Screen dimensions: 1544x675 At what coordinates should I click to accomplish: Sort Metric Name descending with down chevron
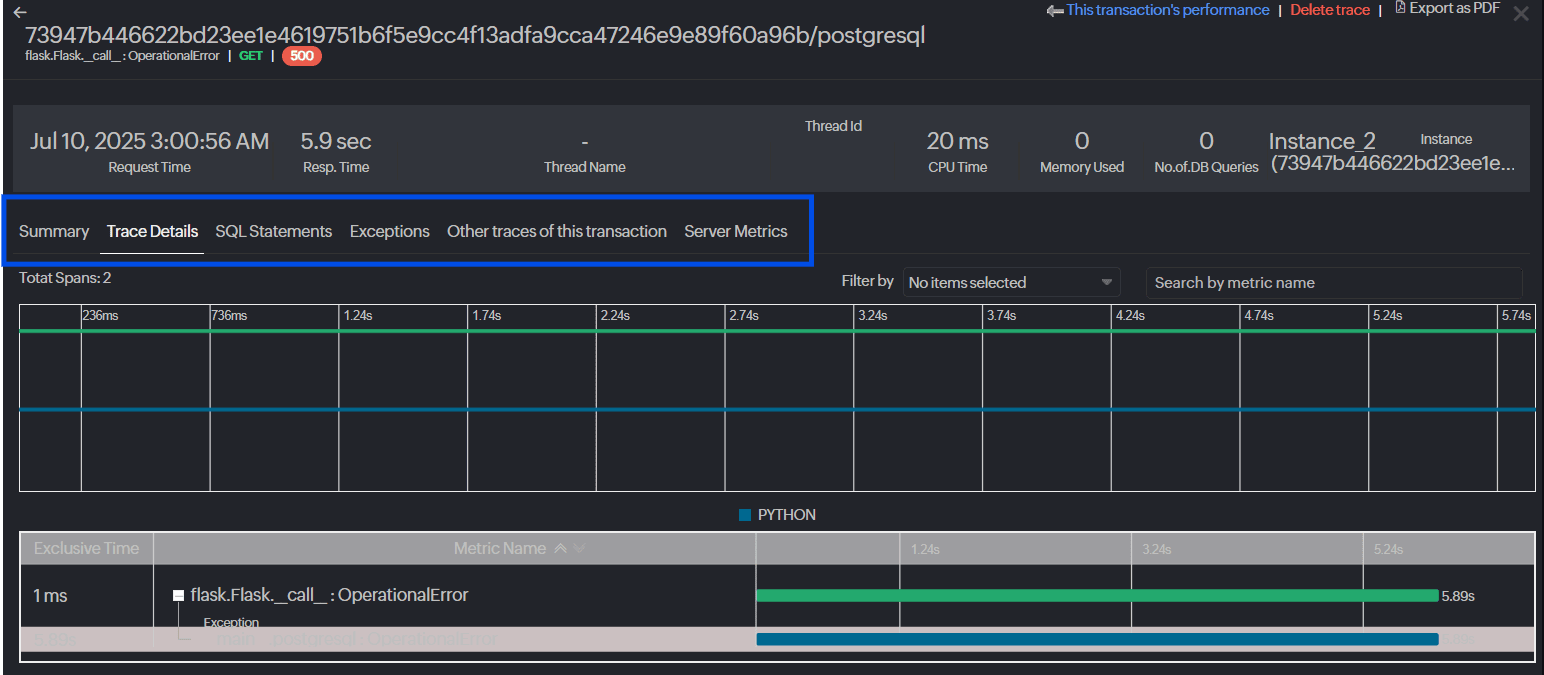coord(579,548)
